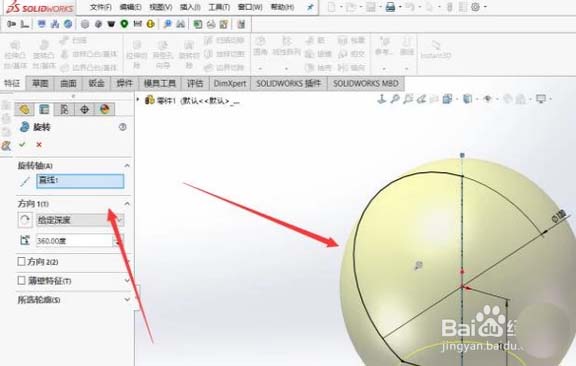Click Zoom to Fit in view toolbar
This screenshot has height=366, width=576.
382,98
